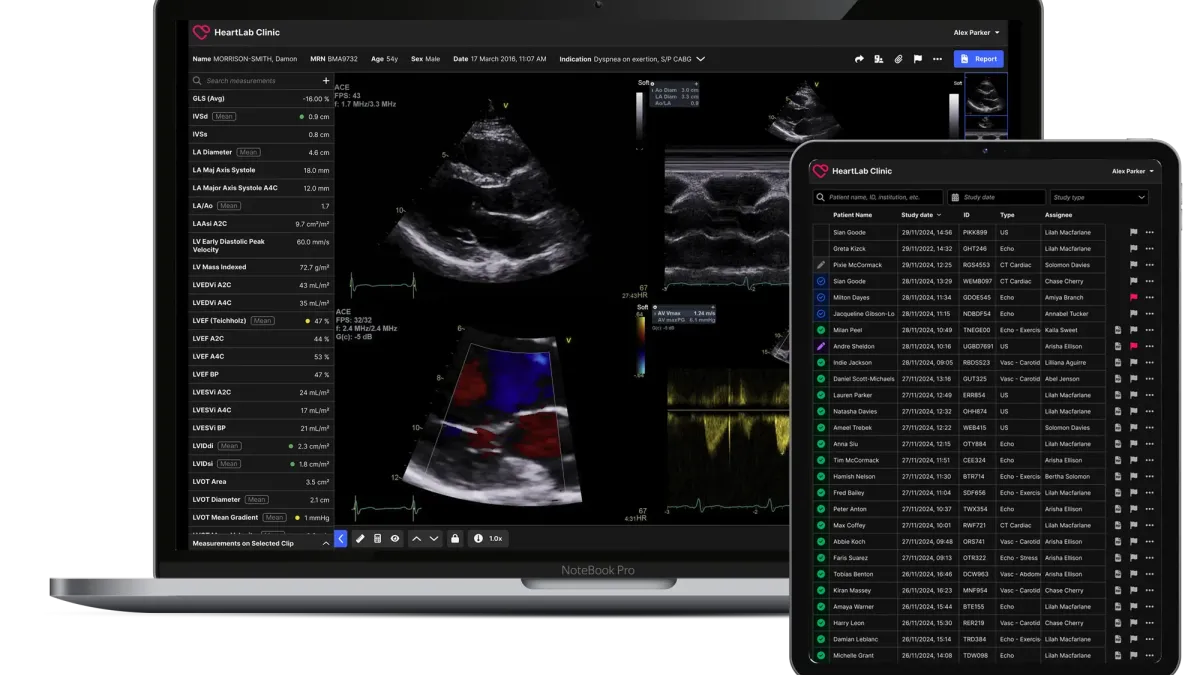Open the three-dot menu for Pixie McCormack
Screen dimensions: 1200x675
tap(1150, 265)
